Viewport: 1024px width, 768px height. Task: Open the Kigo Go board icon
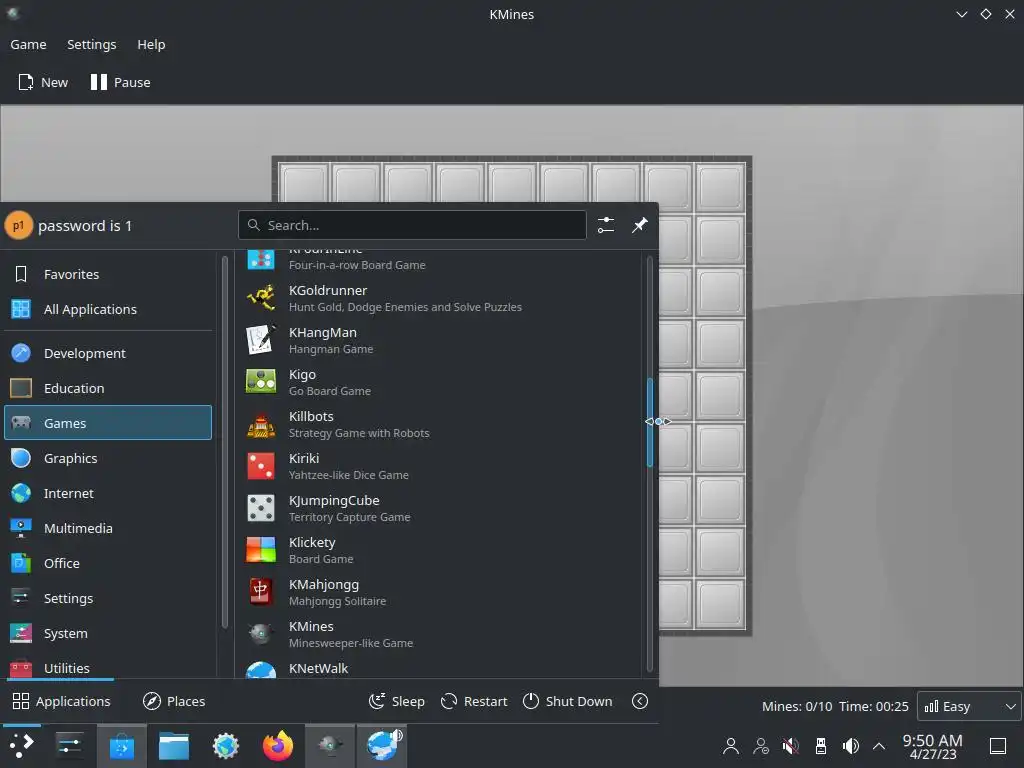coord(261,381)
